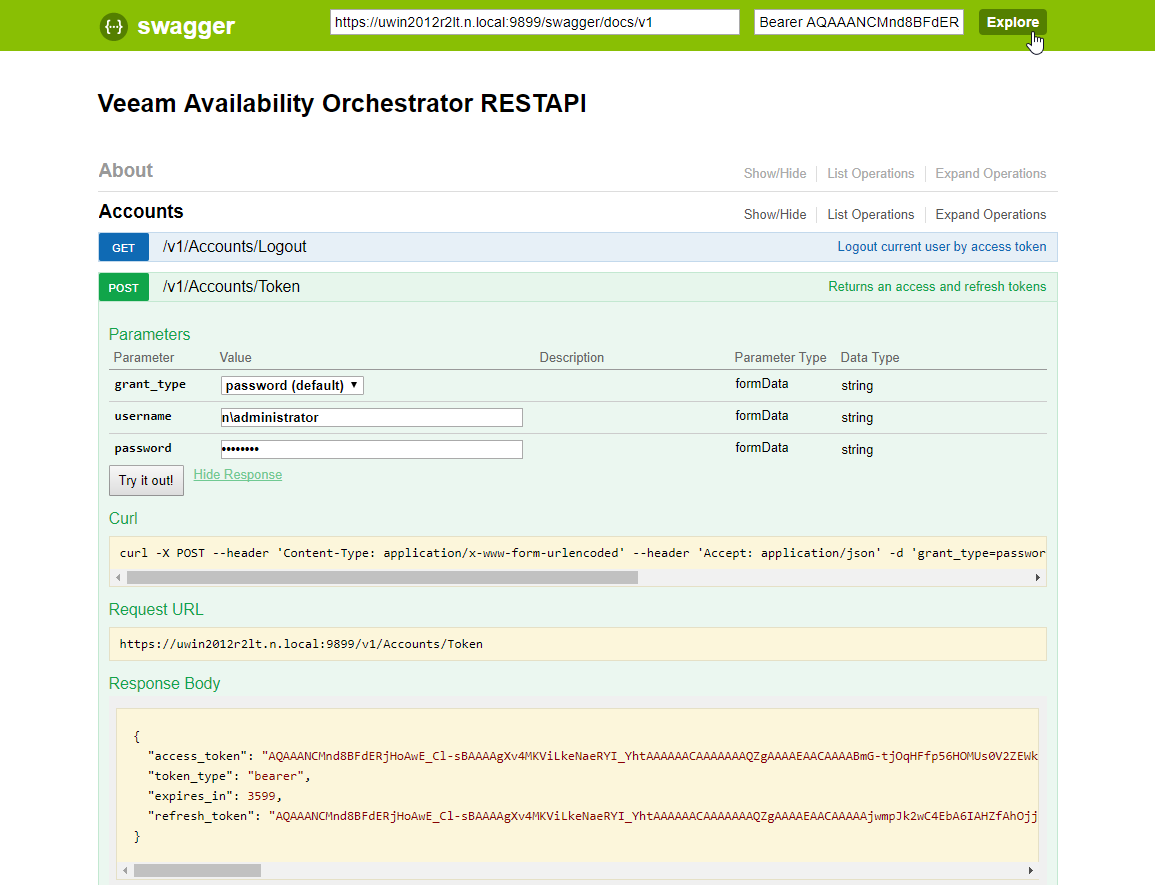Click the string data type for password

(x=857, y=450)
